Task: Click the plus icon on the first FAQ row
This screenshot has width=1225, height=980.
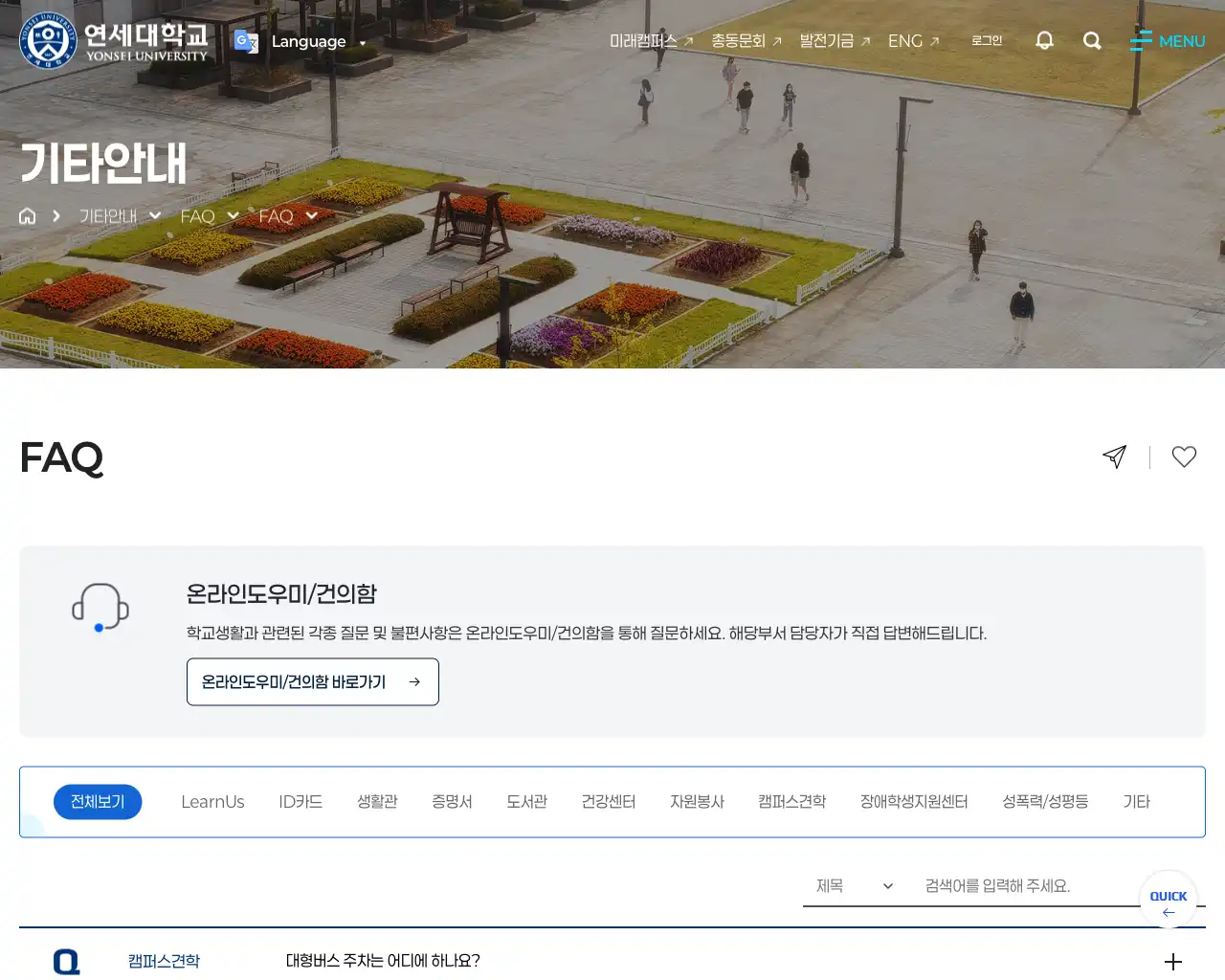Action: pos(1173,962)
